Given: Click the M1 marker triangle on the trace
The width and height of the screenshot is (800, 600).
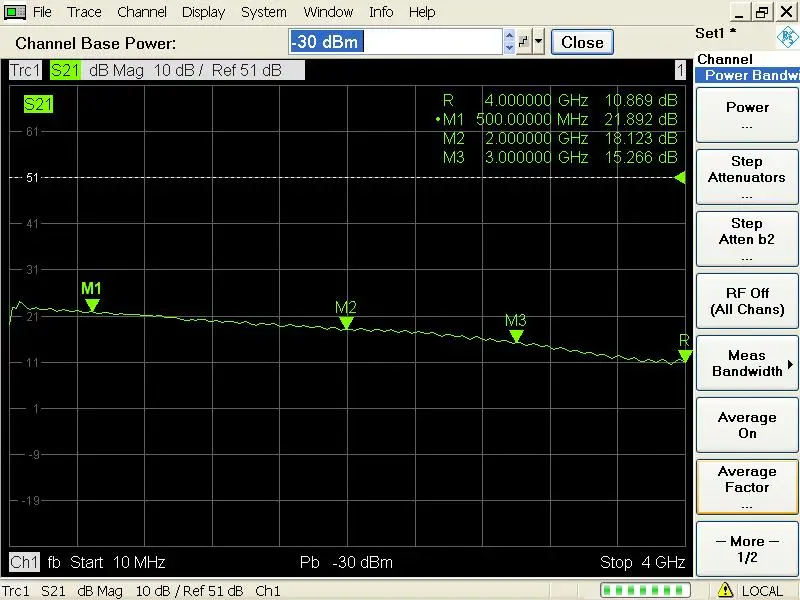Looking at the screenshot, I should pyautogui.click(x=91, y=304).
